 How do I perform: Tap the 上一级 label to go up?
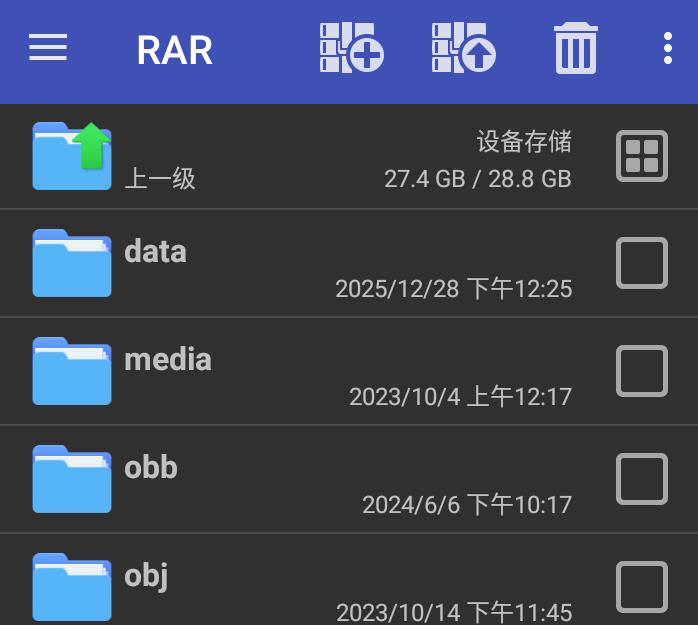160,179
